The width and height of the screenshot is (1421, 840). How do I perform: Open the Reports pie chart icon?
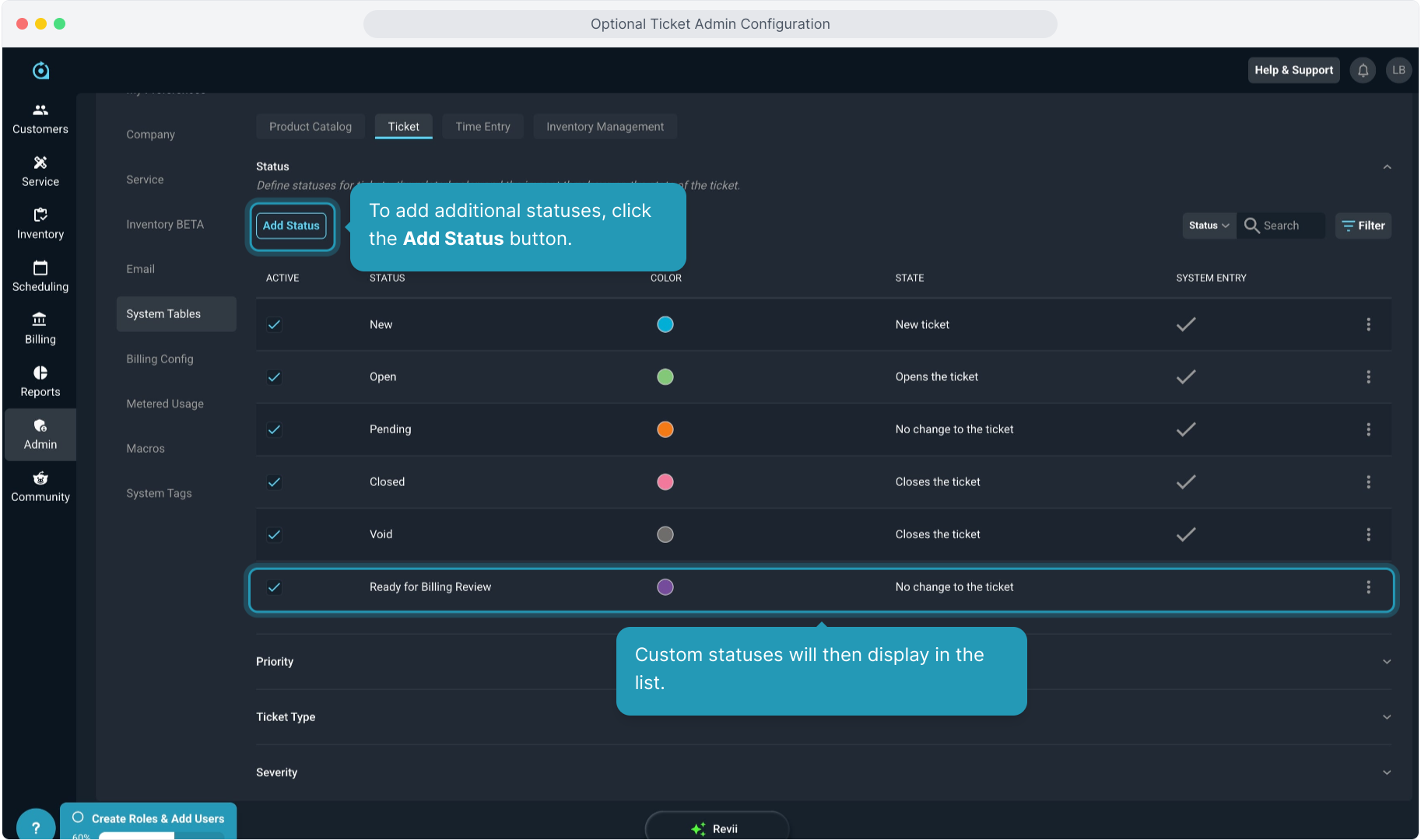click(40, 373)
